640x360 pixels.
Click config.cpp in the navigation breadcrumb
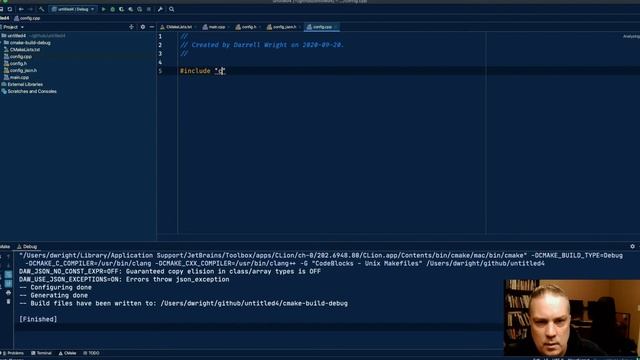click(x=27, y=18)
